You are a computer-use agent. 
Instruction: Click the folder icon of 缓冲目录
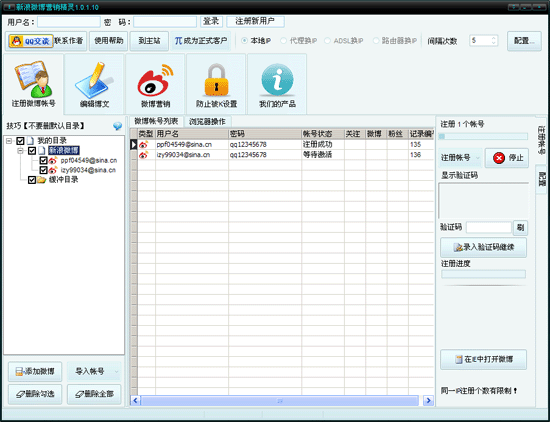(x=42, y=180)
